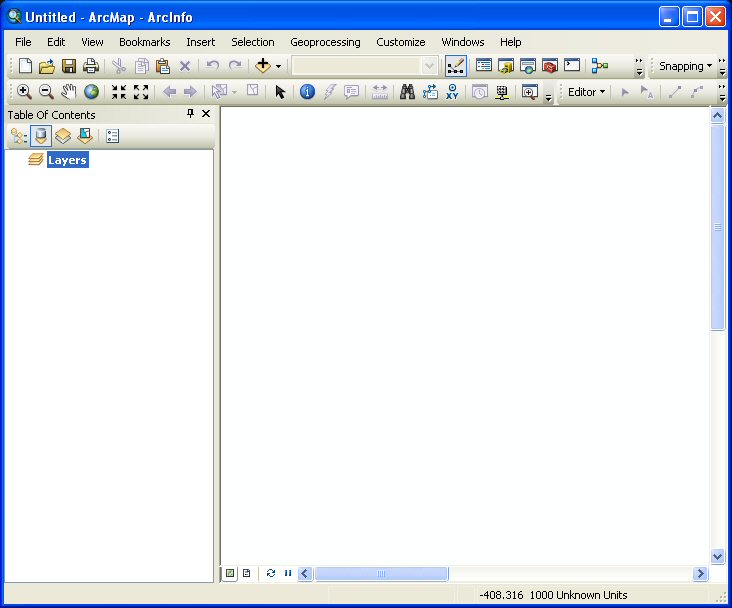Close the Table Of Contents panel
This screenshot has height=608, width=732.
coord(206,113)
